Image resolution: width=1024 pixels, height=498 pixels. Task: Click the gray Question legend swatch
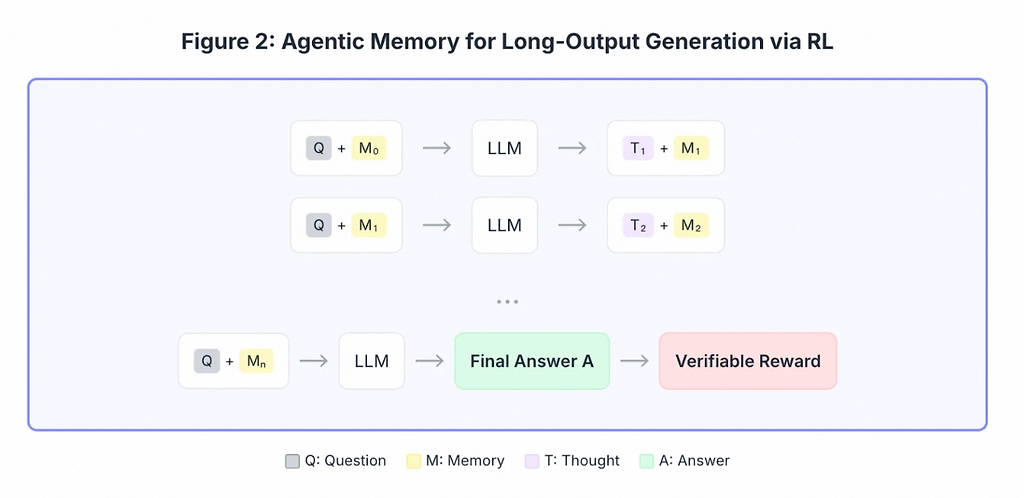tap(292, 461)
